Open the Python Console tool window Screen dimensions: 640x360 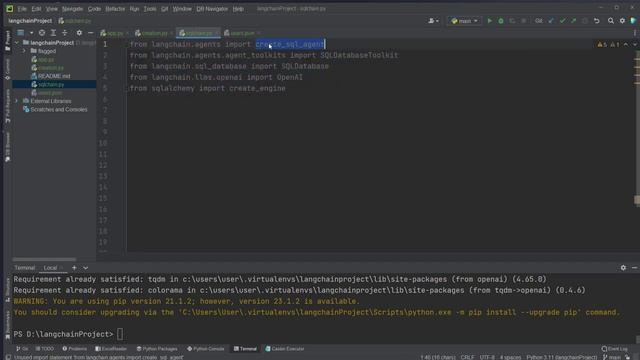tap(206, 349)
